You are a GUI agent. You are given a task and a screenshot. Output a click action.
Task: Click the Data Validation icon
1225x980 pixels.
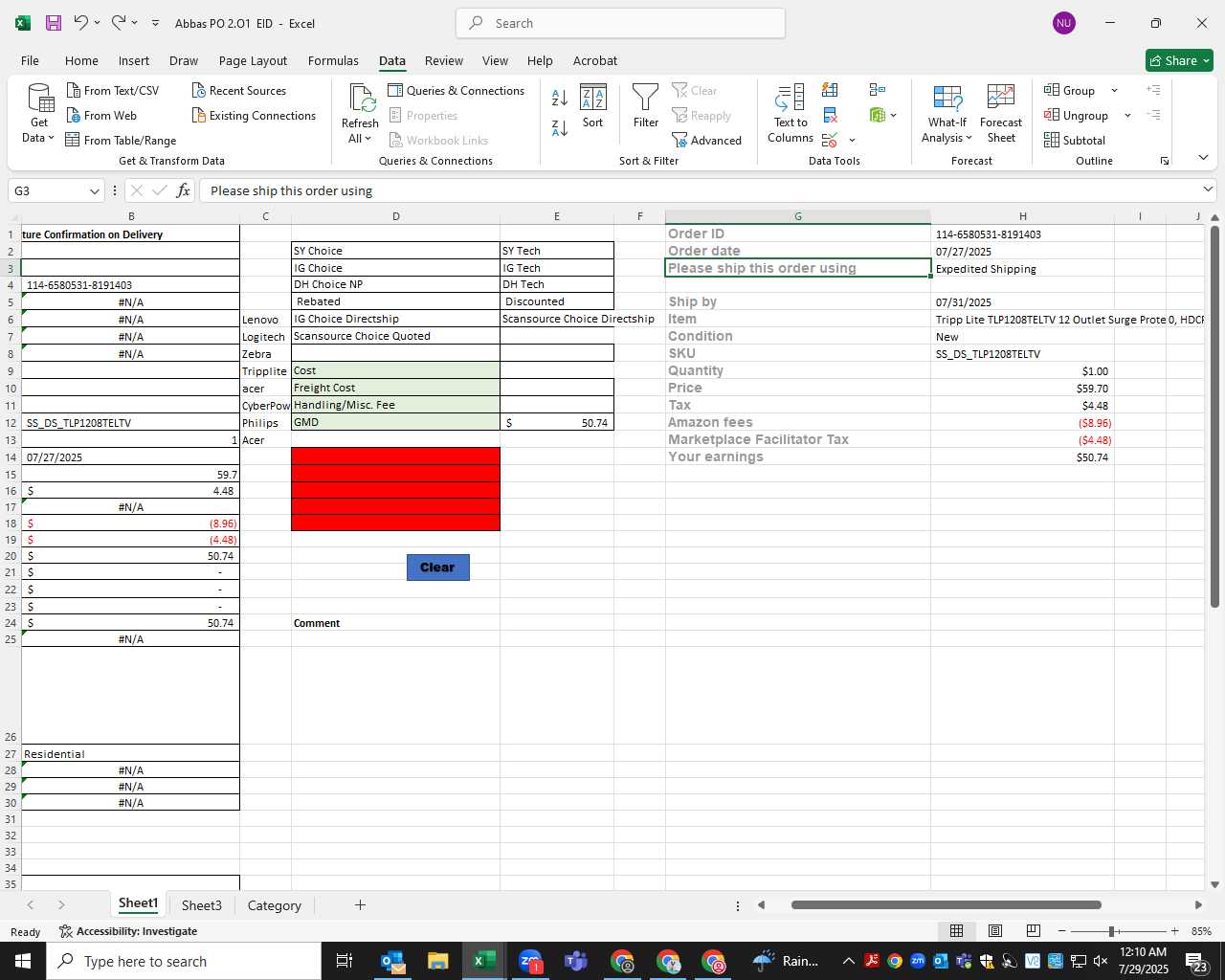[x=830, y=140]
